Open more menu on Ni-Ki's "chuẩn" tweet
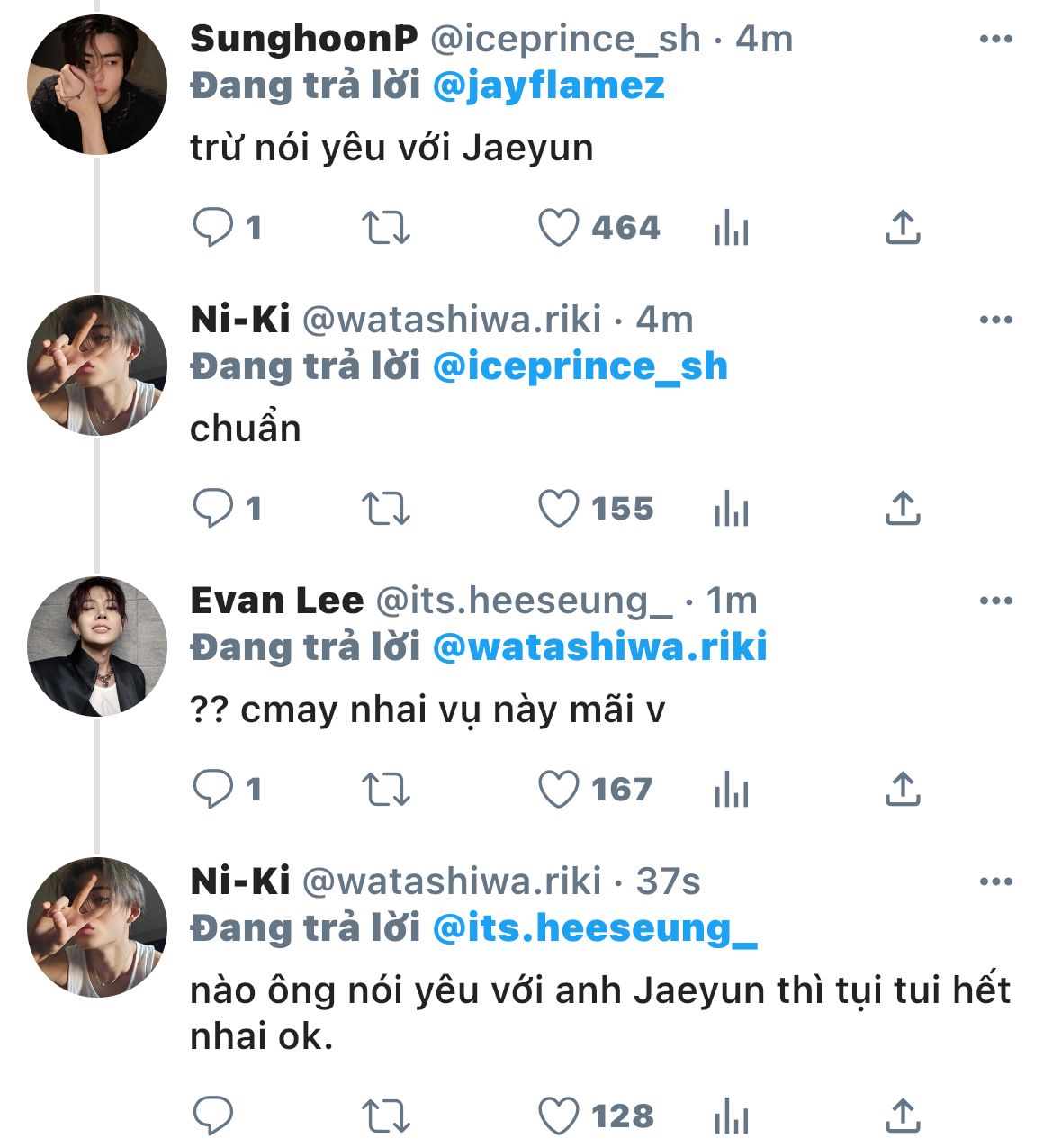This screenshot has height=1148, width=1053. 995,320
